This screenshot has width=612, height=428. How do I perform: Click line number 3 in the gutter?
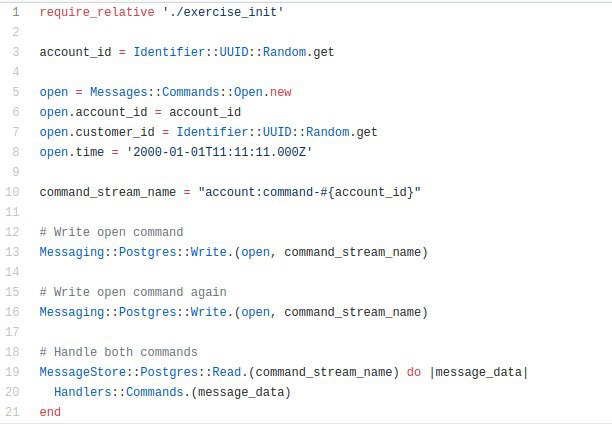coord(15,52)
